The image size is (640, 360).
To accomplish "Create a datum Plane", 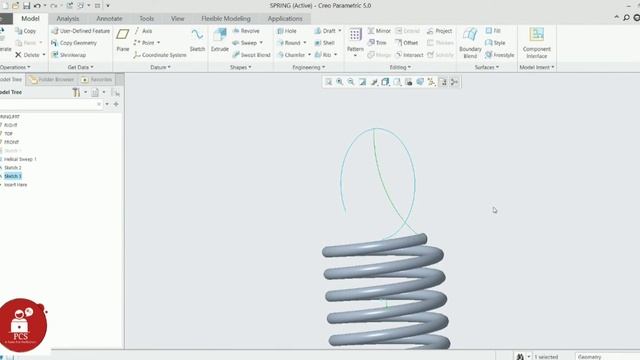I will (x=122, y=40).
